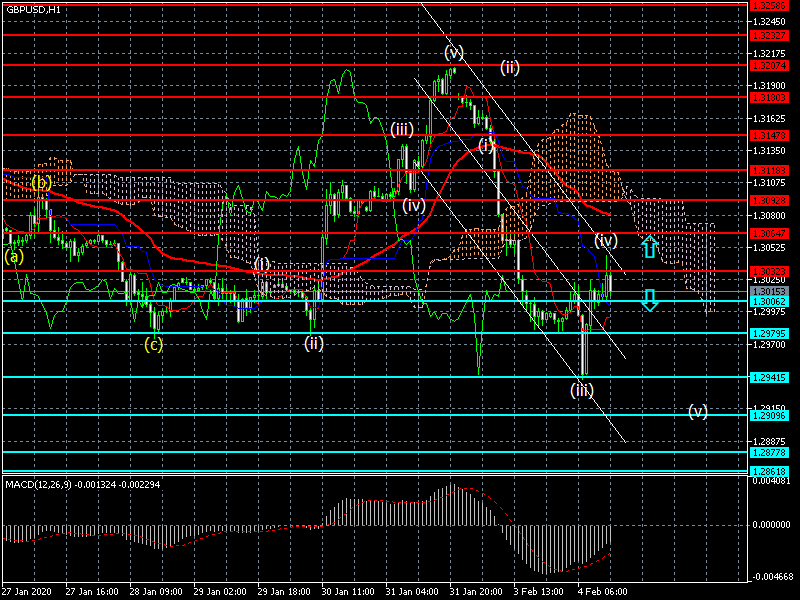
Task: Click the 31 Jan 20:00 time axis label
Action: [476, 592]
